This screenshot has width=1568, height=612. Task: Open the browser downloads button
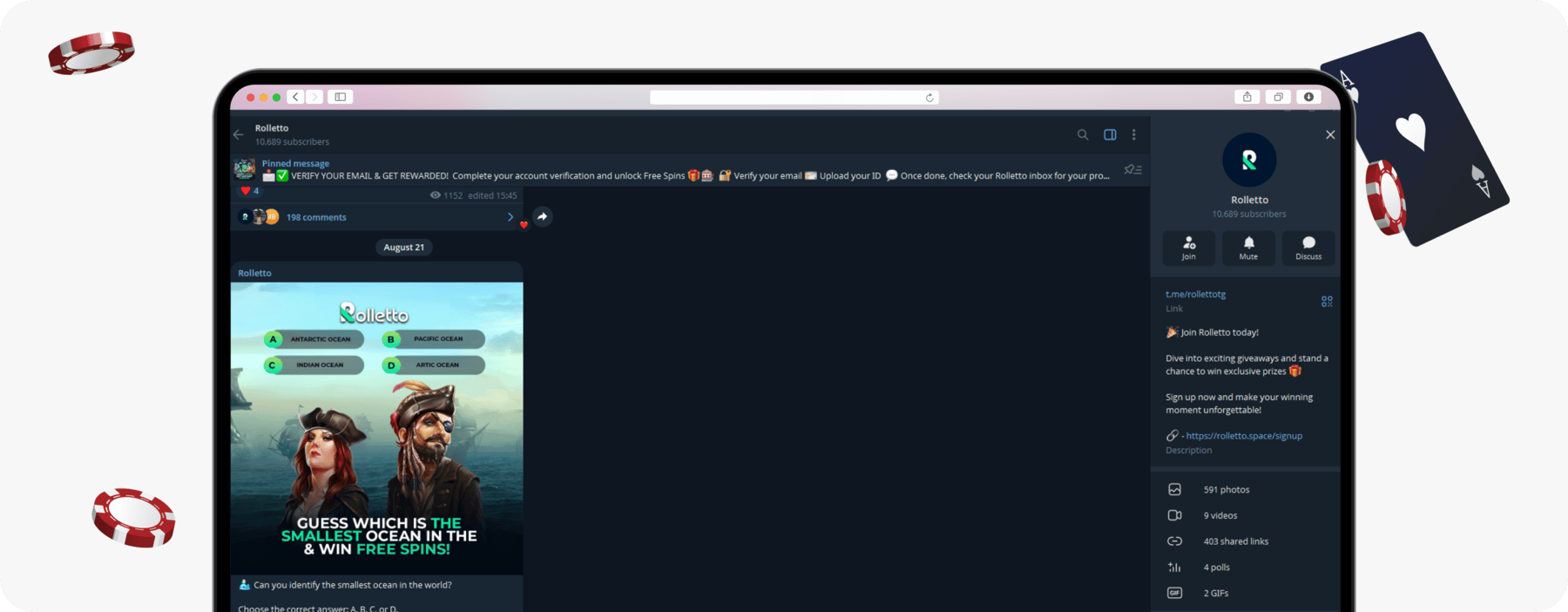tap(1308, 97)
